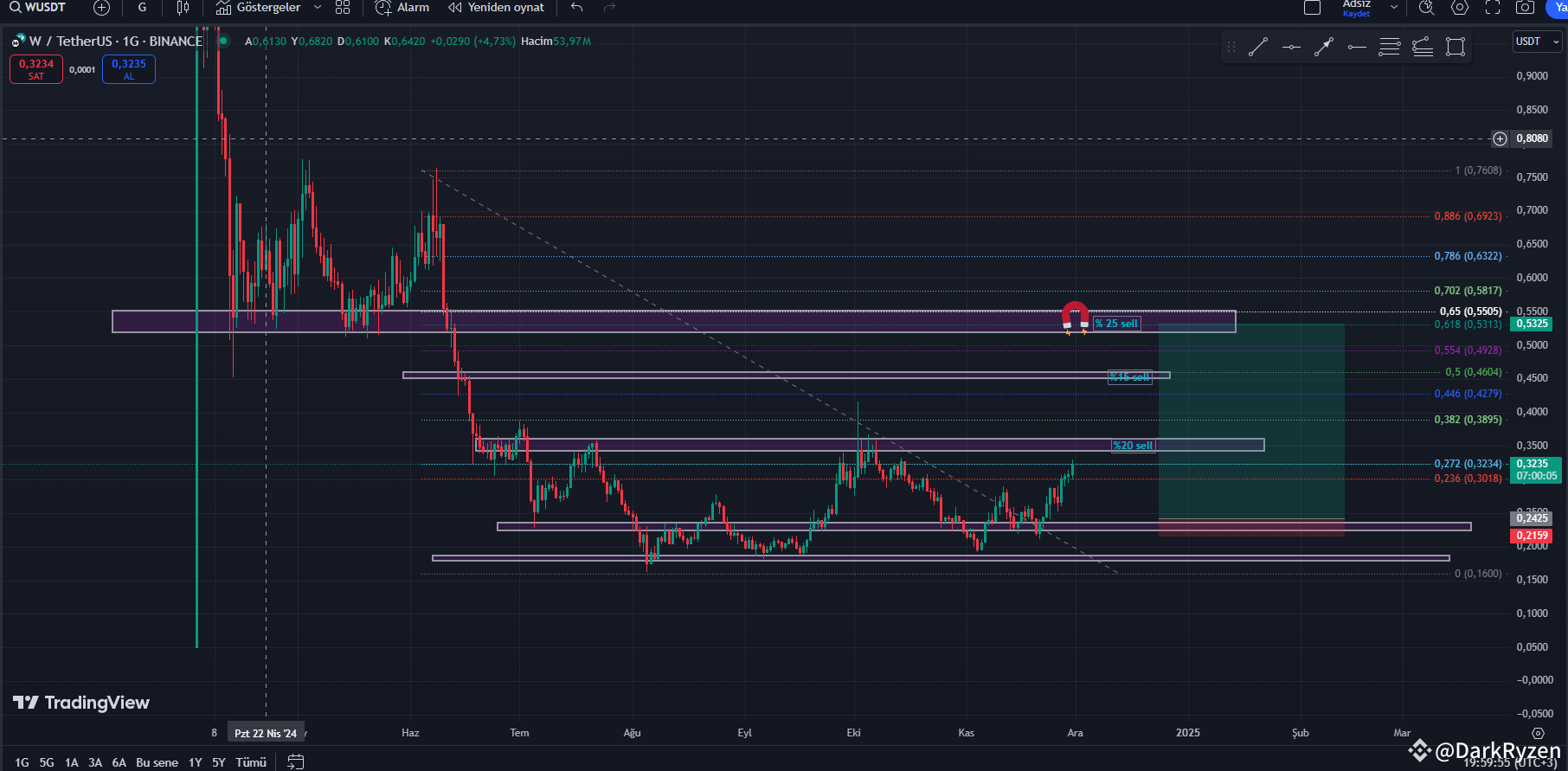Undo the last chart action
Image resolution: width=1568 pixels, height=771 pixels.
tap(577, 8)
